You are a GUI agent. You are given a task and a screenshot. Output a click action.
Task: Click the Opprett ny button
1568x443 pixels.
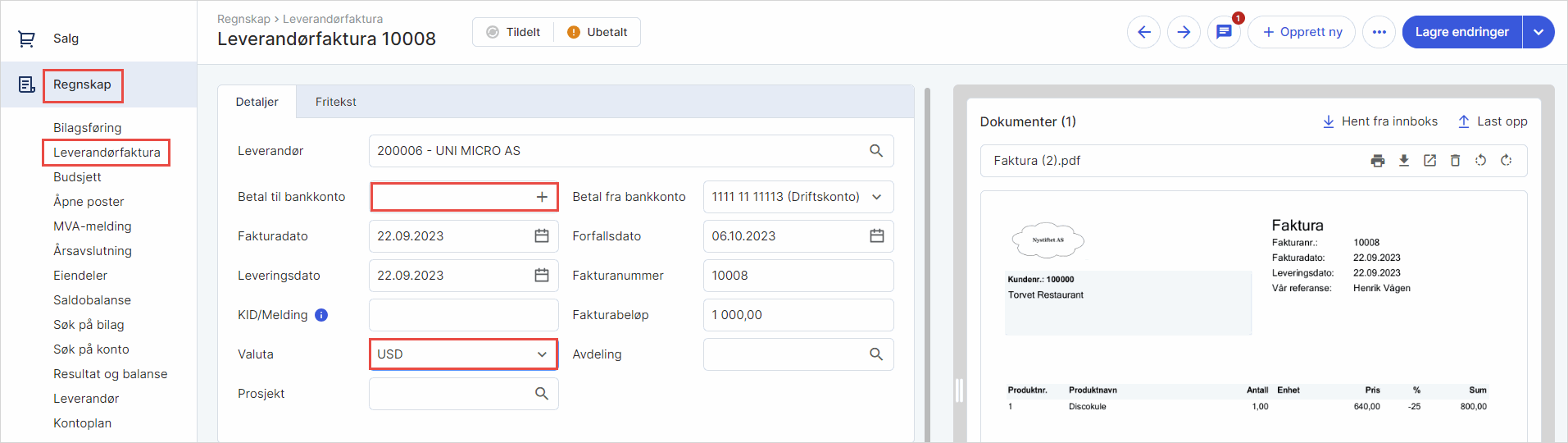1302,32
